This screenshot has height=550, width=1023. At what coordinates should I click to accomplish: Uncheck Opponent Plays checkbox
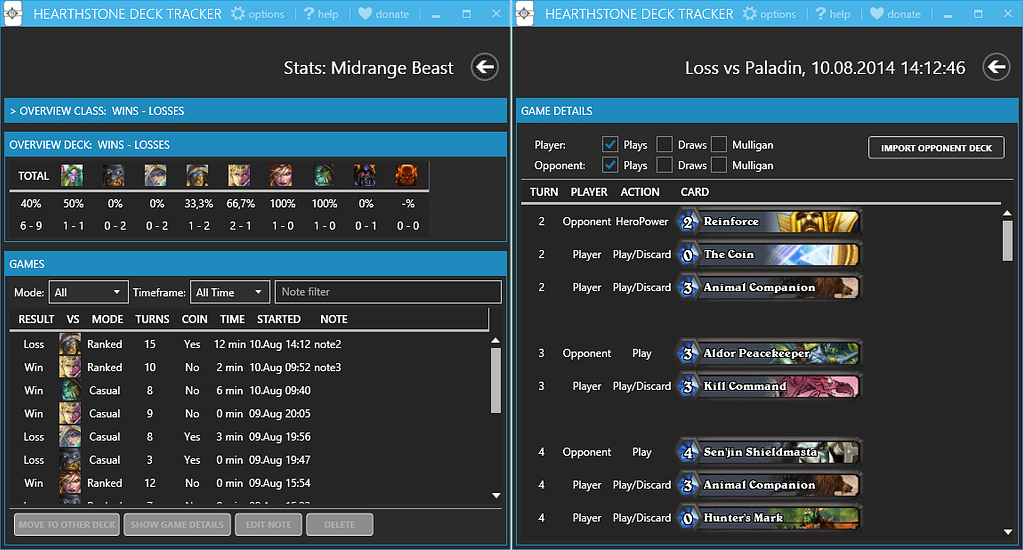click(x=610, y=165)
